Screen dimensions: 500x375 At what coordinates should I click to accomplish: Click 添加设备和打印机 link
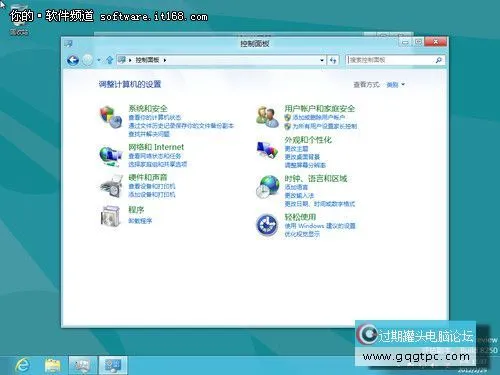[x=152, y=194]
